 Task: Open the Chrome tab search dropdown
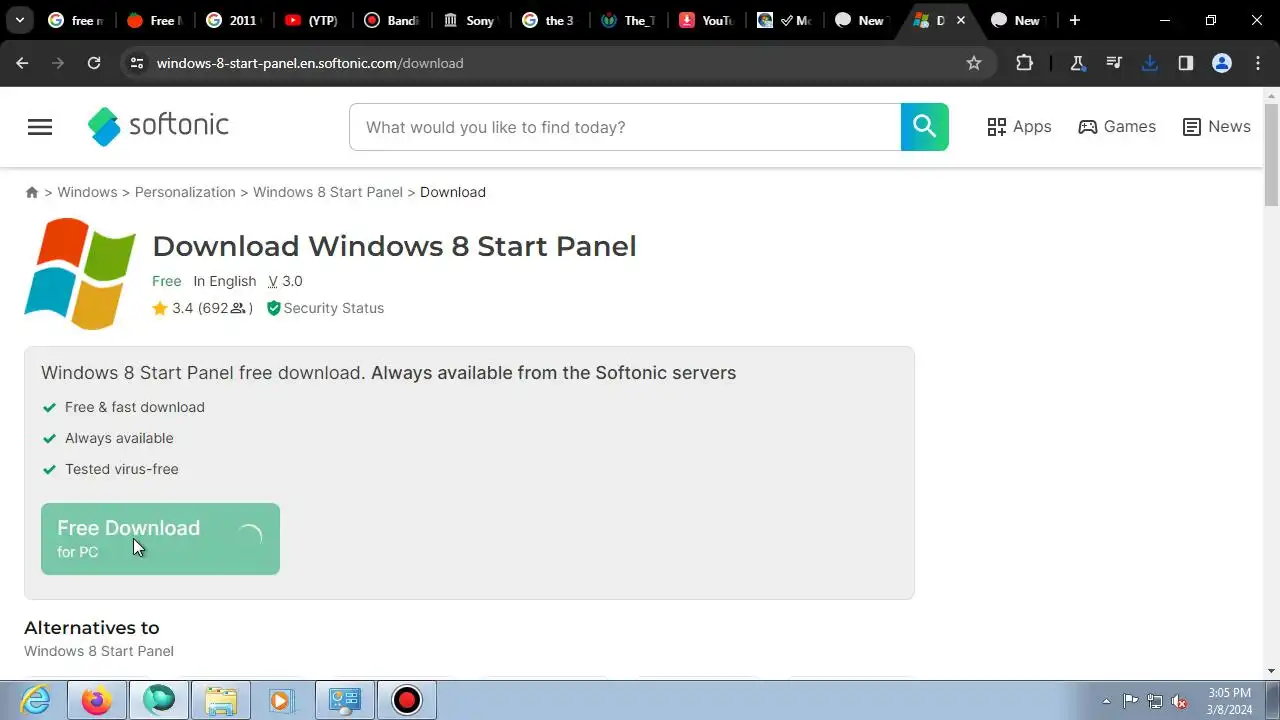[x=19, y=20]
